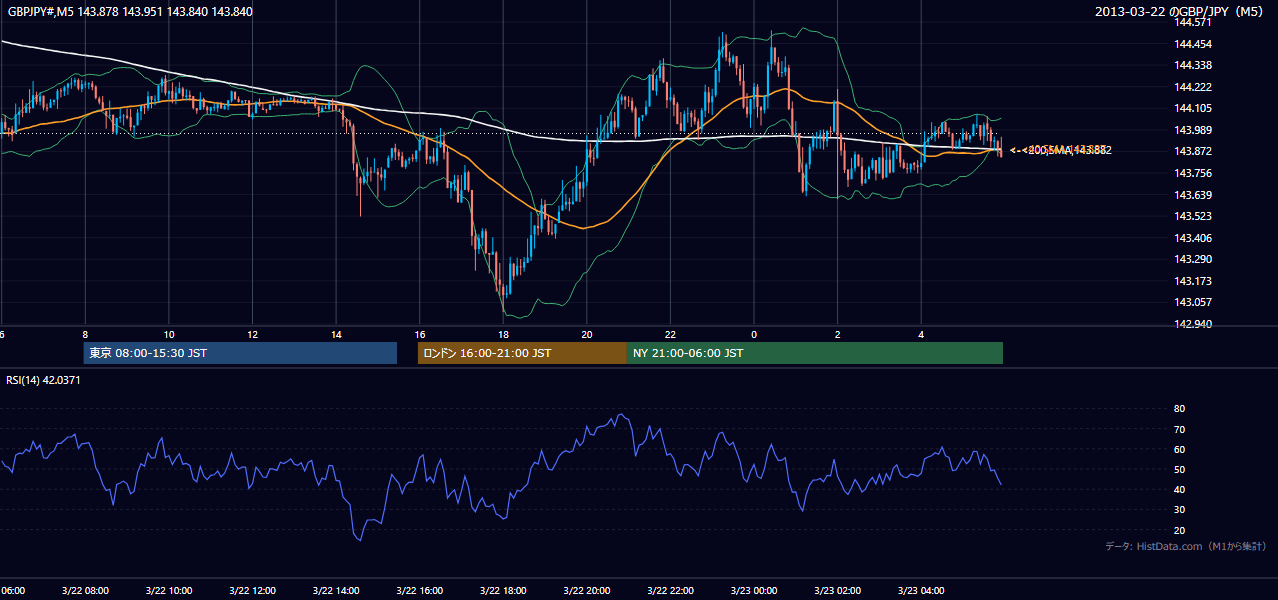Click price axis label 144.571
This screenshot has height=600, width=1278.
(x=1194, y=22)
